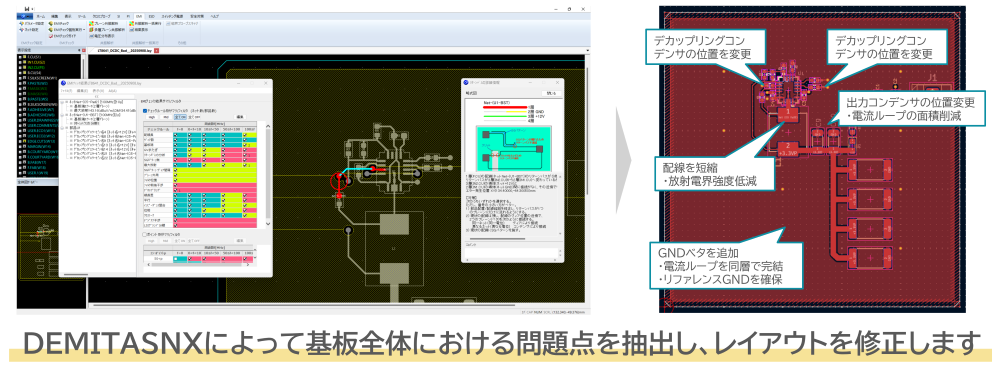Click the close button in schematic info dialog

[548, 93]
